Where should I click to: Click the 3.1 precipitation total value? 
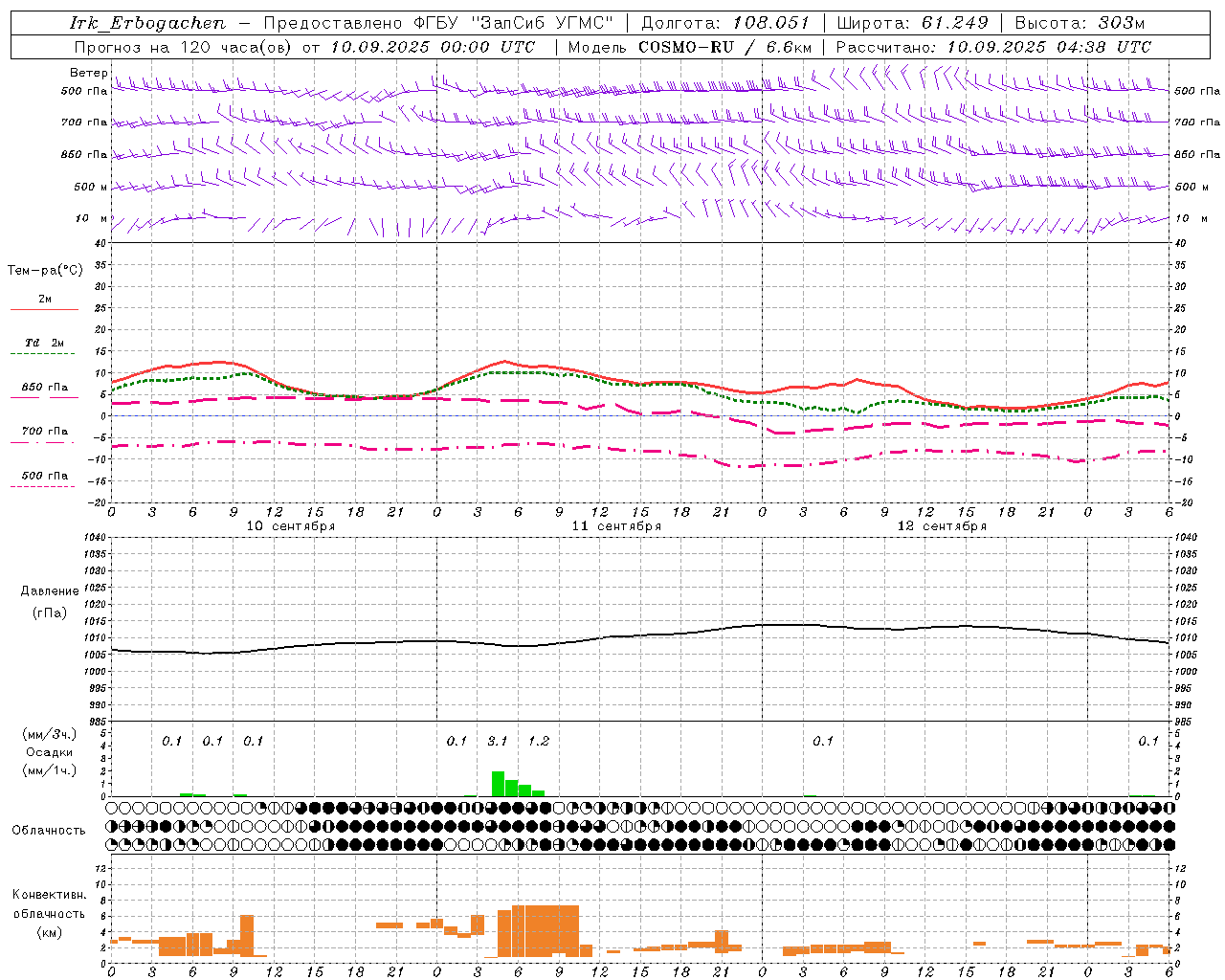pyautogui.click(x=498, y=741)
